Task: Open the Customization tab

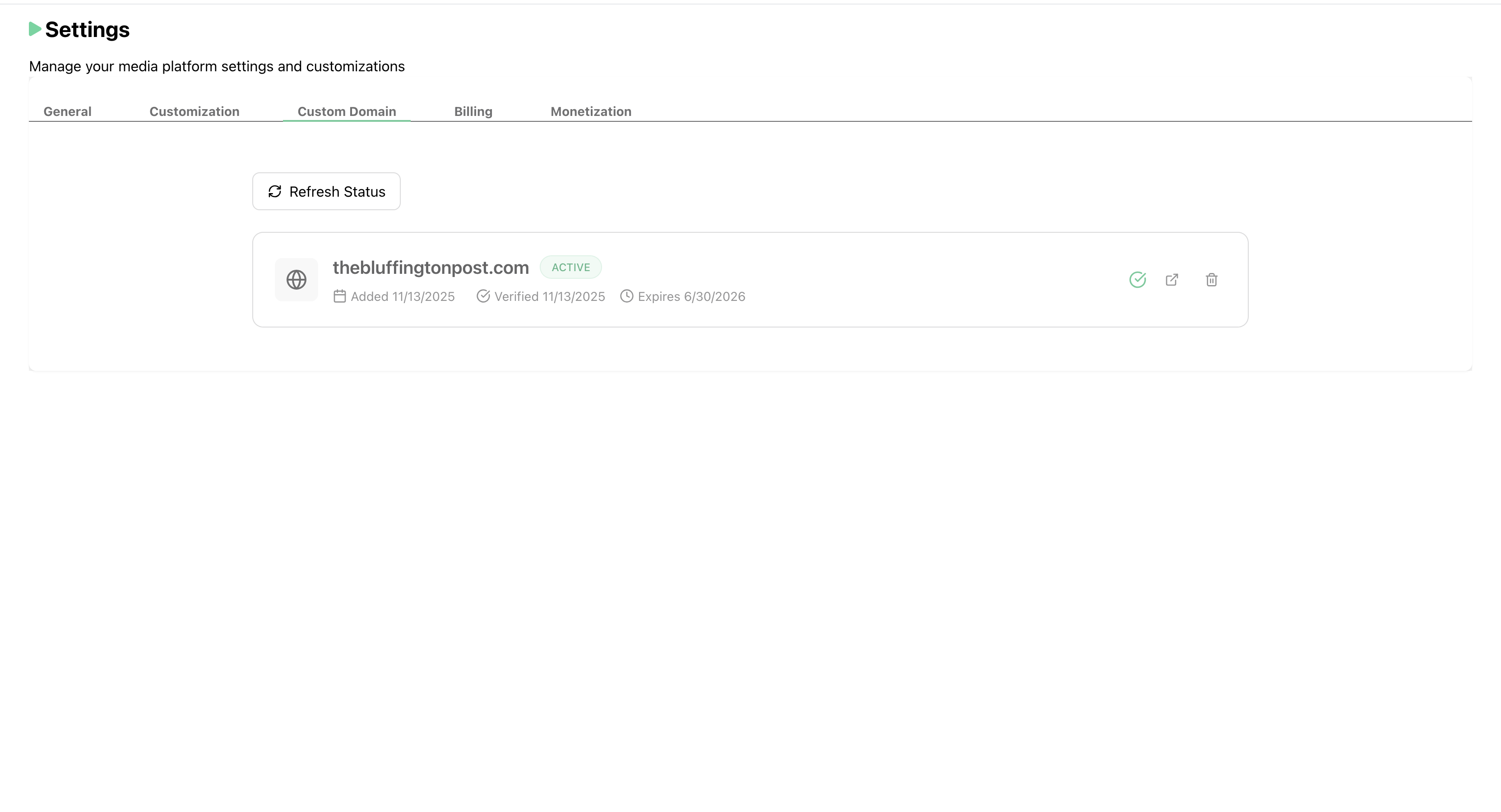Action: point(194,111)
